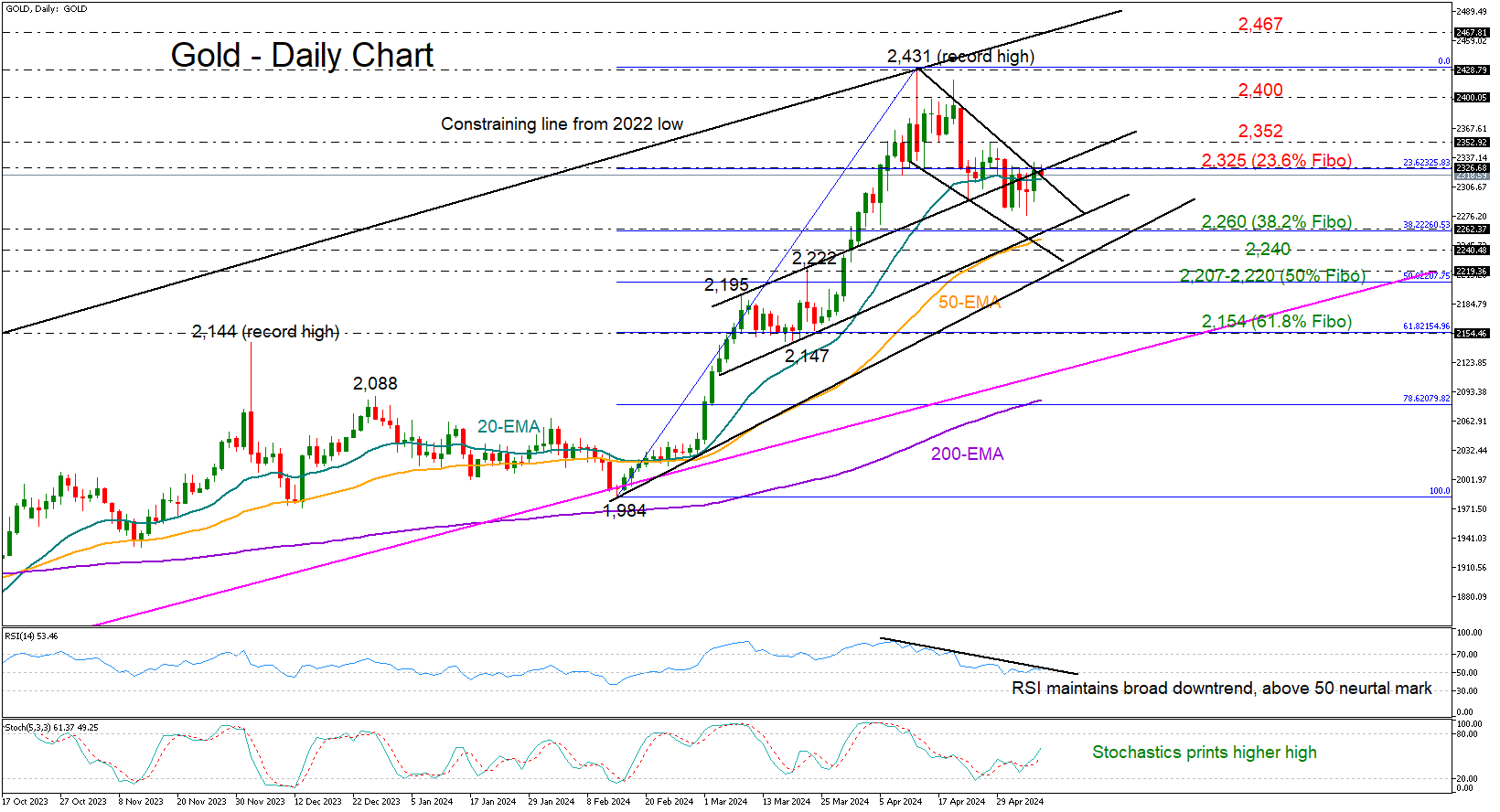Select the red 2,467 resistance level label
1500x812 pixels.
1260,25
